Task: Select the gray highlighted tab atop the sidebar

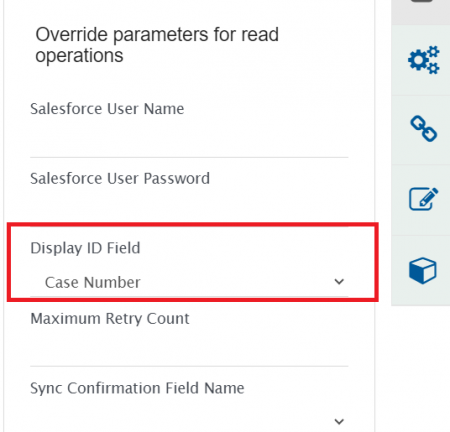Action: coord(421,12)
